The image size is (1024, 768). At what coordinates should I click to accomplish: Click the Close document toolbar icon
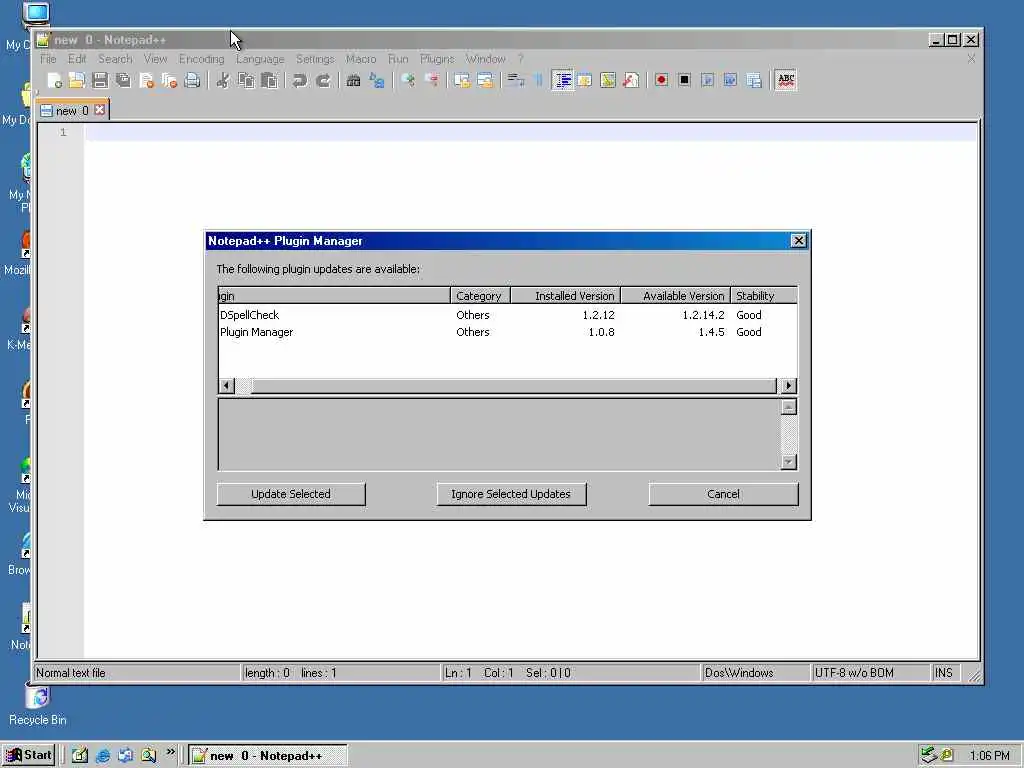click(146, 80)
